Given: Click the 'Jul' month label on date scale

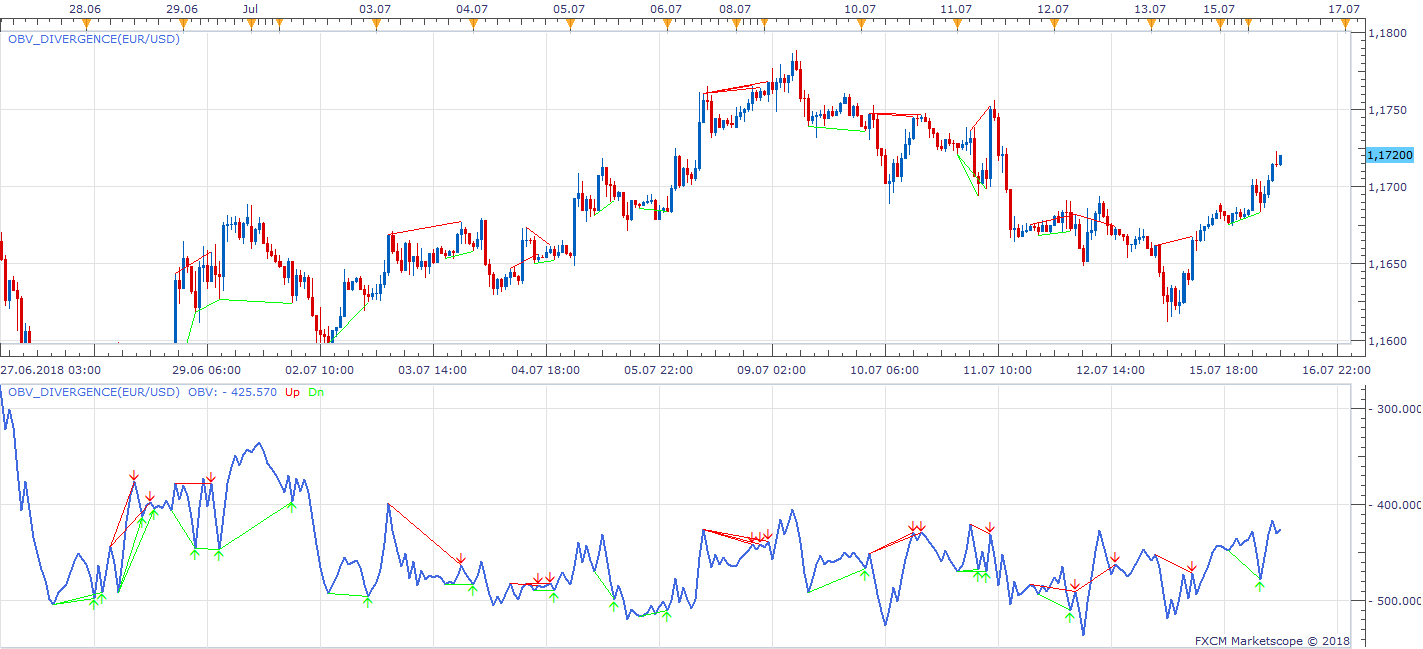Looking at the screenshot, I should pos(251,9).
